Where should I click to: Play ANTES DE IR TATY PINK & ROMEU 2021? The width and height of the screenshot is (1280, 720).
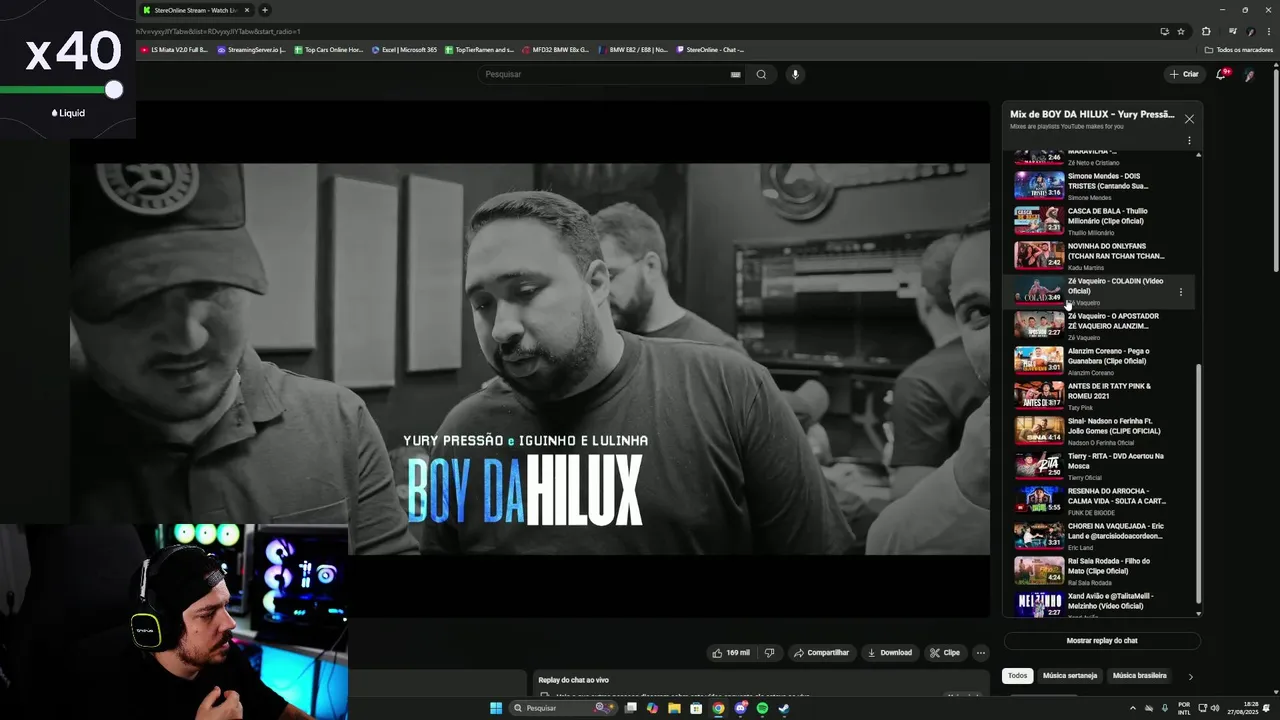click(1100, 396)
